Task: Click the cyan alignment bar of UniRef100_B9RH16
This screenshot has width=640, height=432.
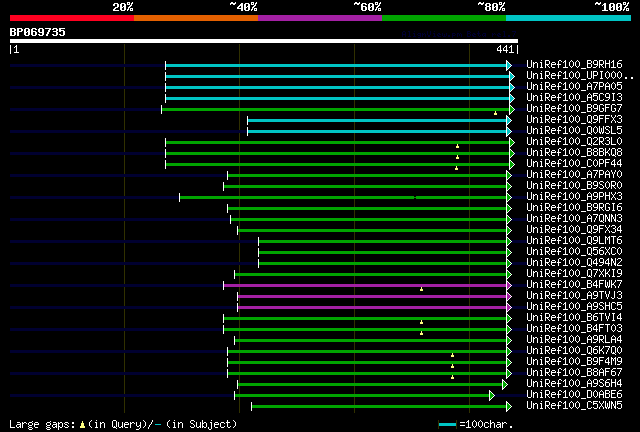Action: pos(336,65)
